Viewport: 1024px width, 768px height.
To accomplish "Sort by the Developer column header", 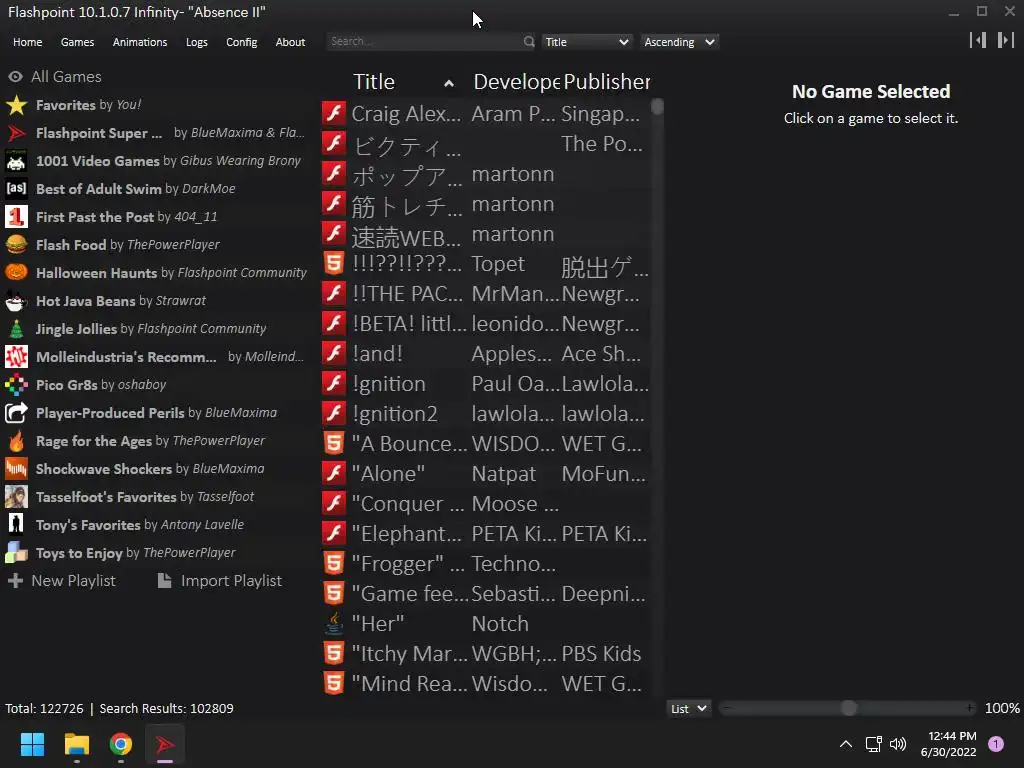I will pos(516,82).
